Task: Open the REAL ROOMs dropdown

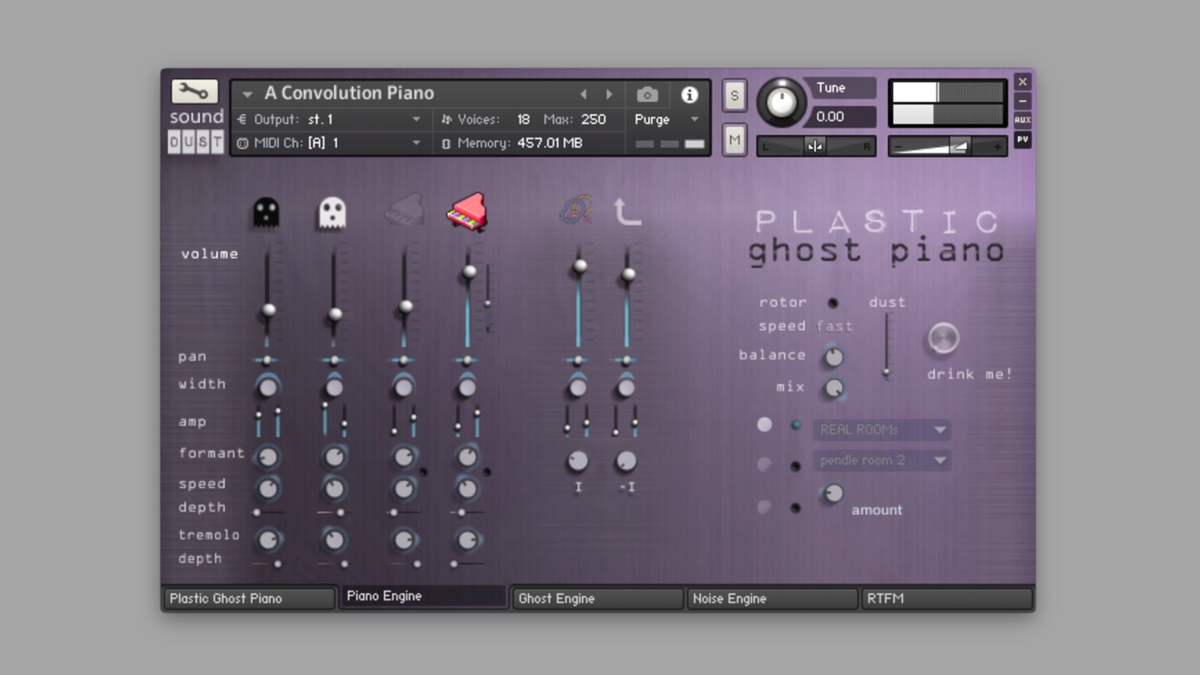Action: point(881,430)
